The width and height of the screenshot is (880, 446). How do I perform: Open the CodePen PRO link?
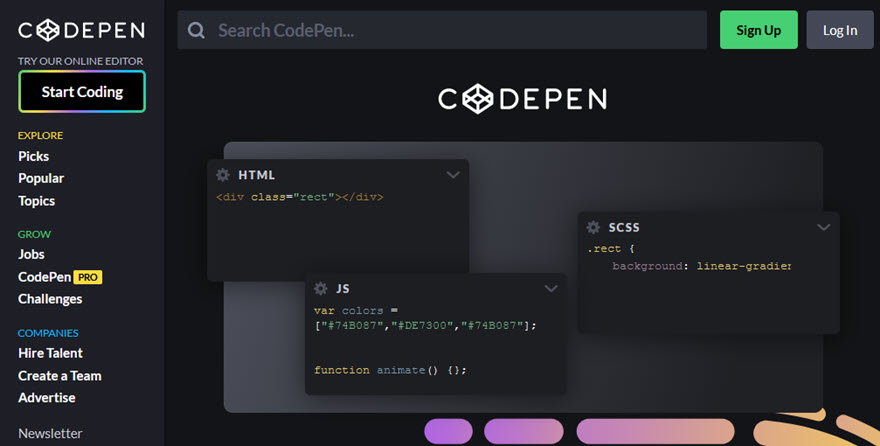[x=60, y=277]
